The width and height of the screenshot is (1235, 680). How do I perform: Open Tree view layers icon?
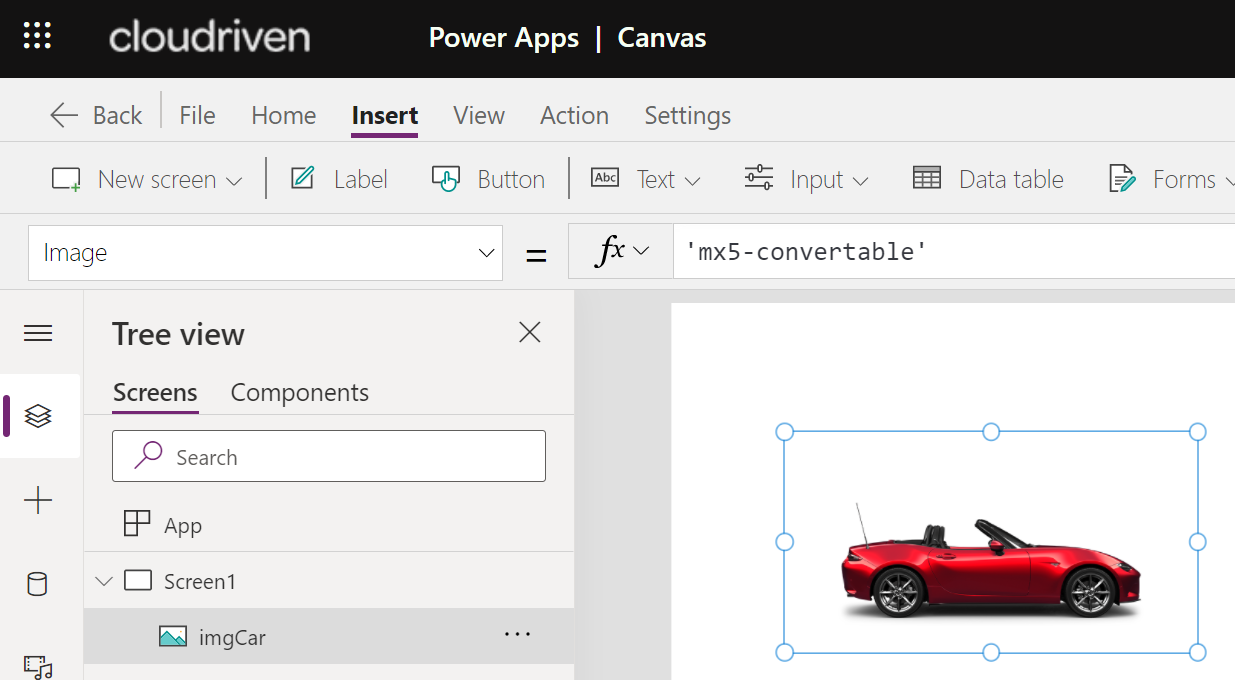pos(38,416)
